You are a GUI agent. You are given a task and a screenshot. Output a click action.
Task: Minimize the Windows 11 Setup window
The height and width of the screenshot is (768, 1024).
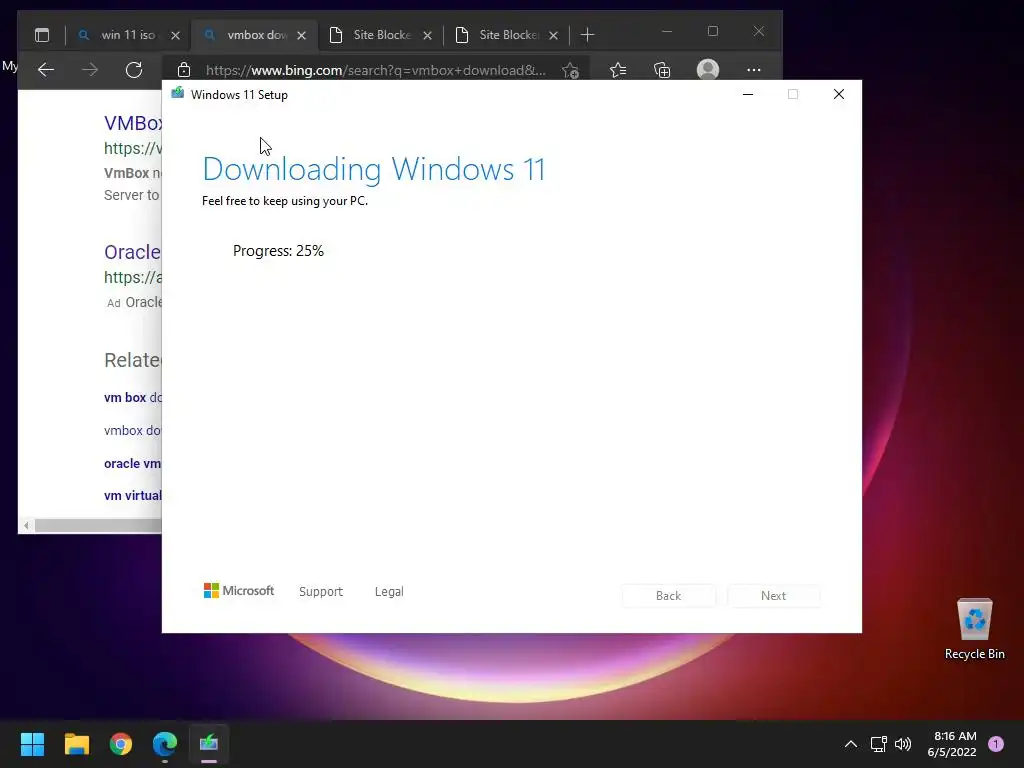pyautogui.click(x=748, y=94)
